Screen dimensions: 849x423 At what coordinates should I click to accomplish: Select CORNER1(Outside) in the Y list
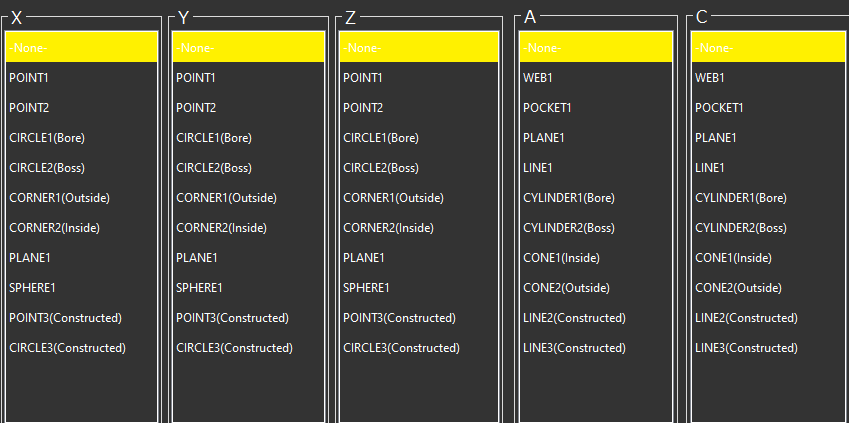(226, 198)
